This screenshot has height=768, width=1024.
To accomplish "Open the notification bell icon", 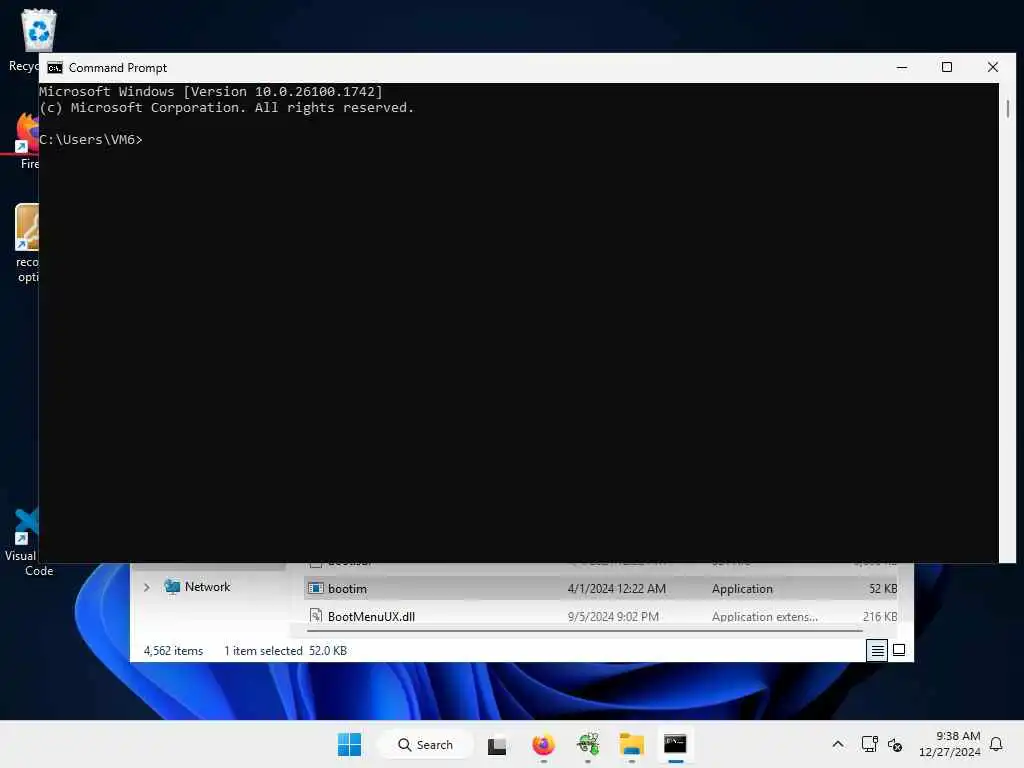I will coord(996,744).
